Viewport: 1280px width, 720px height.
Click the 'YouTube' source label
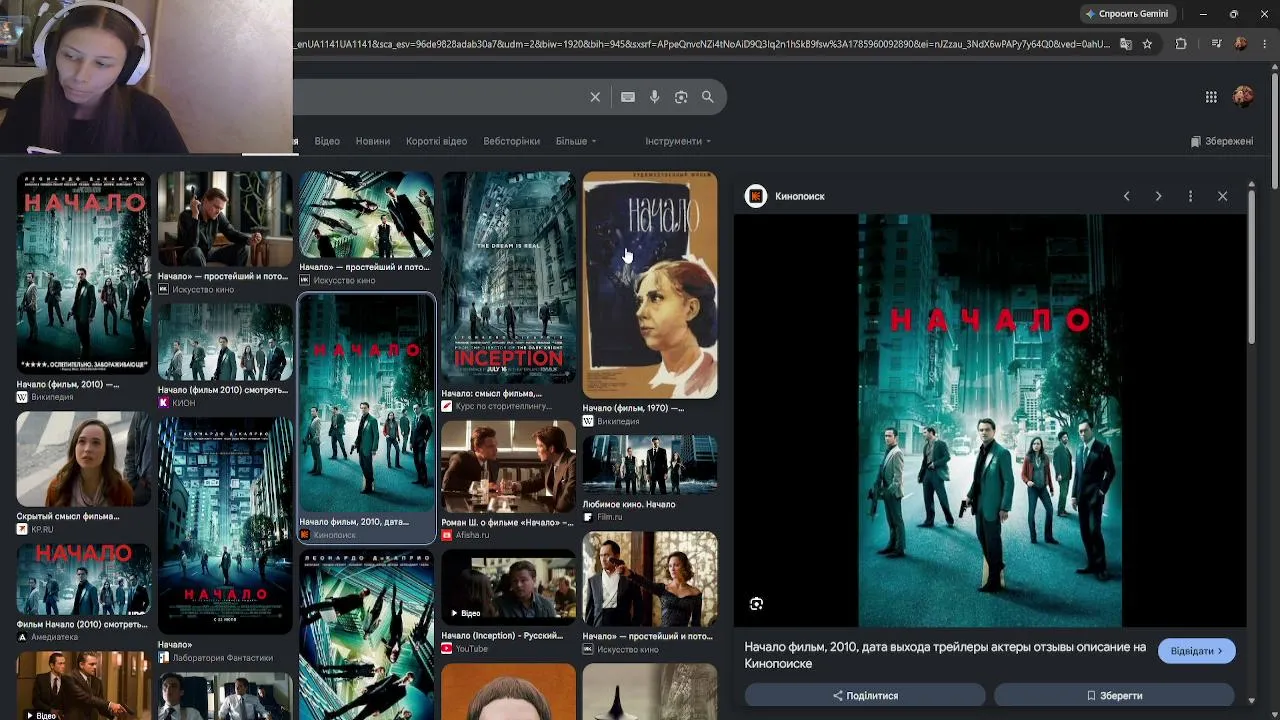point(472,649)
